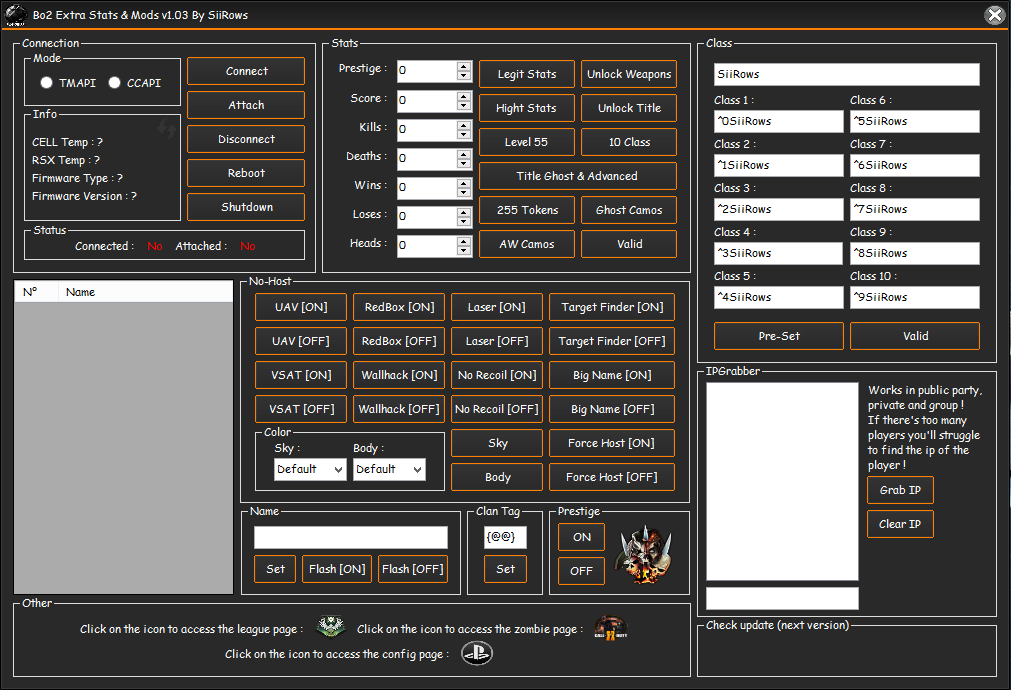Image resolution: width=1011 pixels, height=690 pixels.
Task: Open the config page PlayStation icon
Action: click(x=477, y=653)
